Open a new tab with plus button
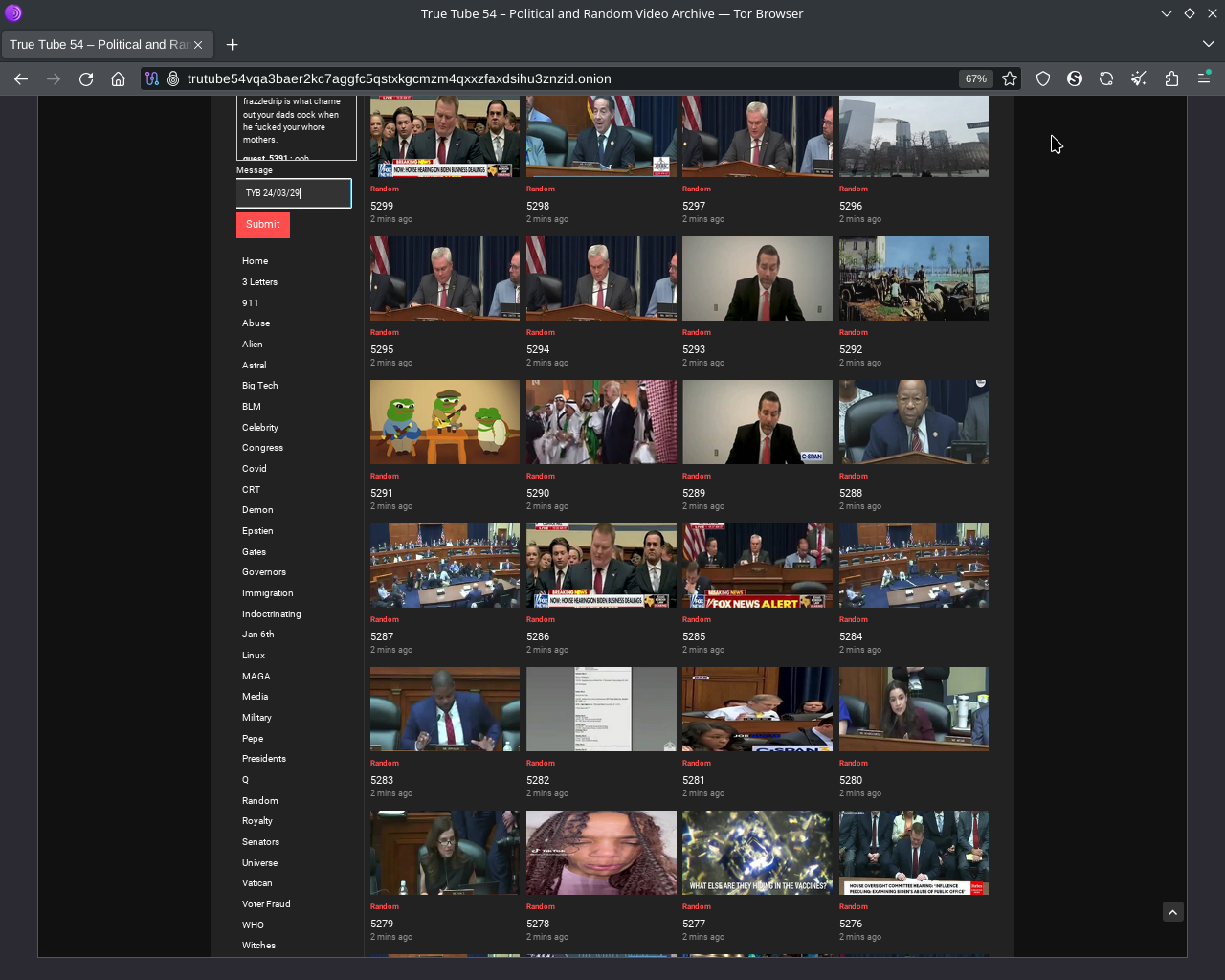 [x=233, y=45]
